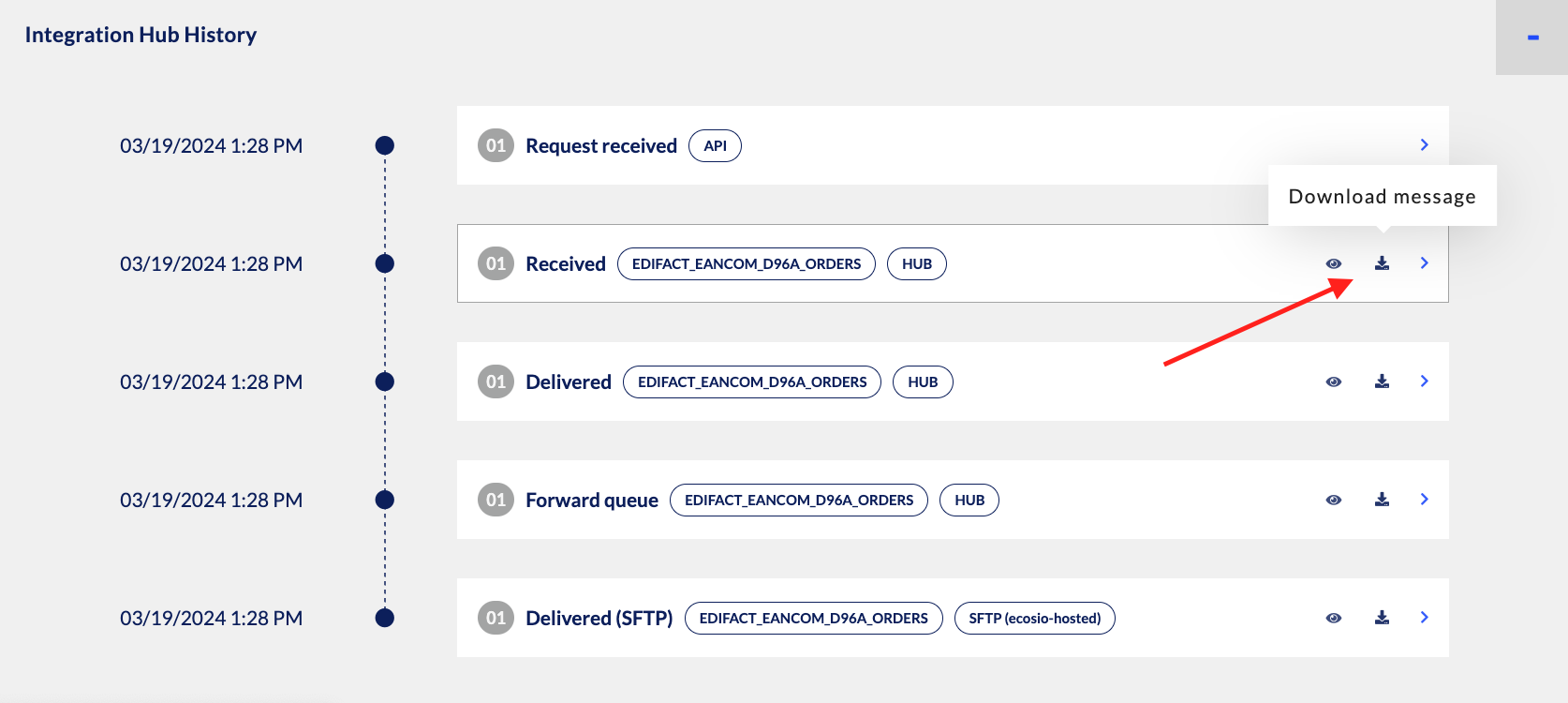Expand the Request received row chevron
Image resolution: width=1568 pixels, height=703 pixels.
point(1424,144)
